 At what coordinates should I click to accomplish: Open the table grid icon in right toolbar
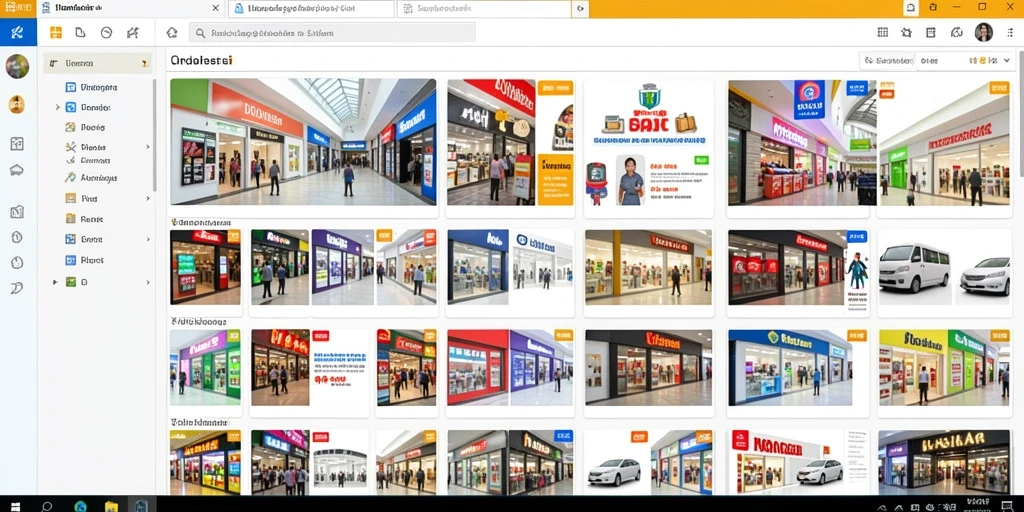[x=883, y=33]
